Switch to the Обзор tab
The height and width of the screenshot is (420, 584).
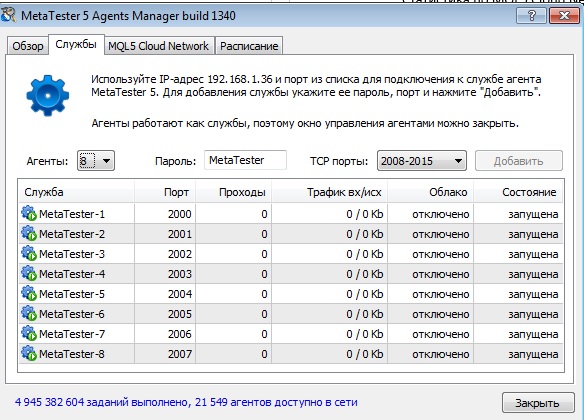[x=28, y=46]
